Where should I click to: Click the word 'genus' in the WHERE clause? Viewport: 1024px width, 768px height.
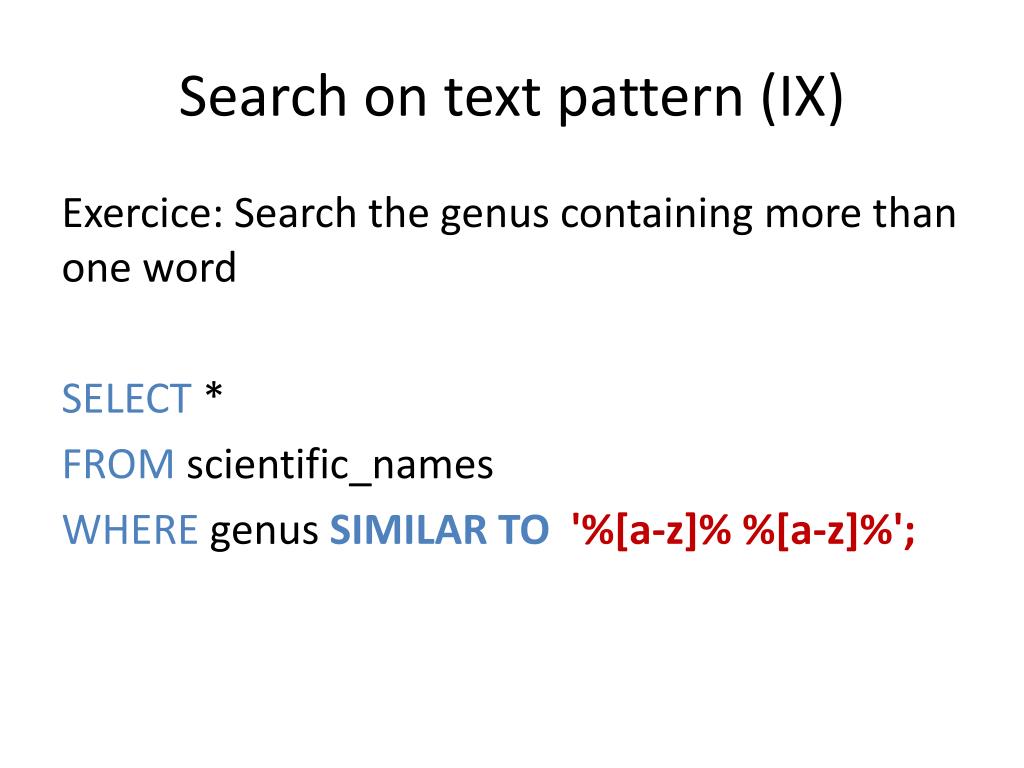(x=264, y=532)
